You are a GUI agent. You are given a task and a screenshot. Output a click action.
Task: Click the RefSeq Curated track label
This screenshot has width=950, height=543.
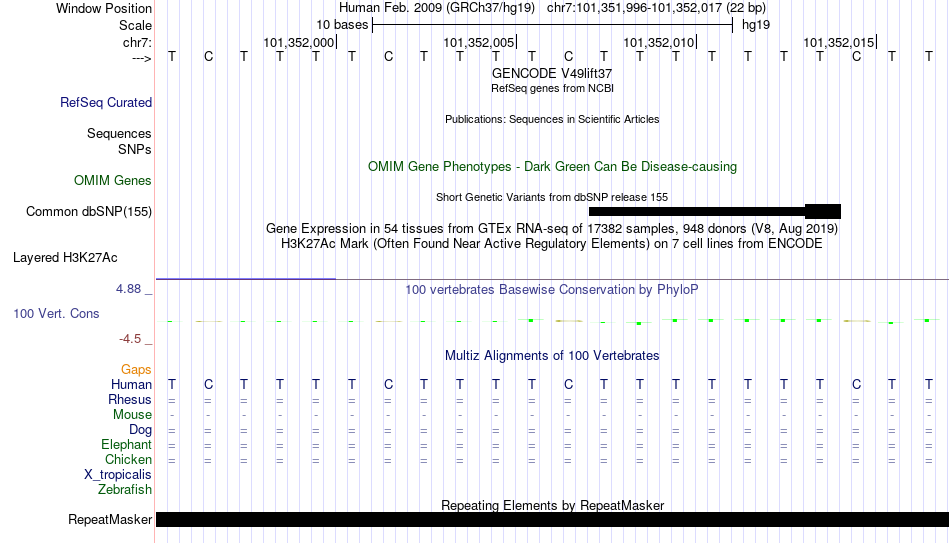coord(105,102)
